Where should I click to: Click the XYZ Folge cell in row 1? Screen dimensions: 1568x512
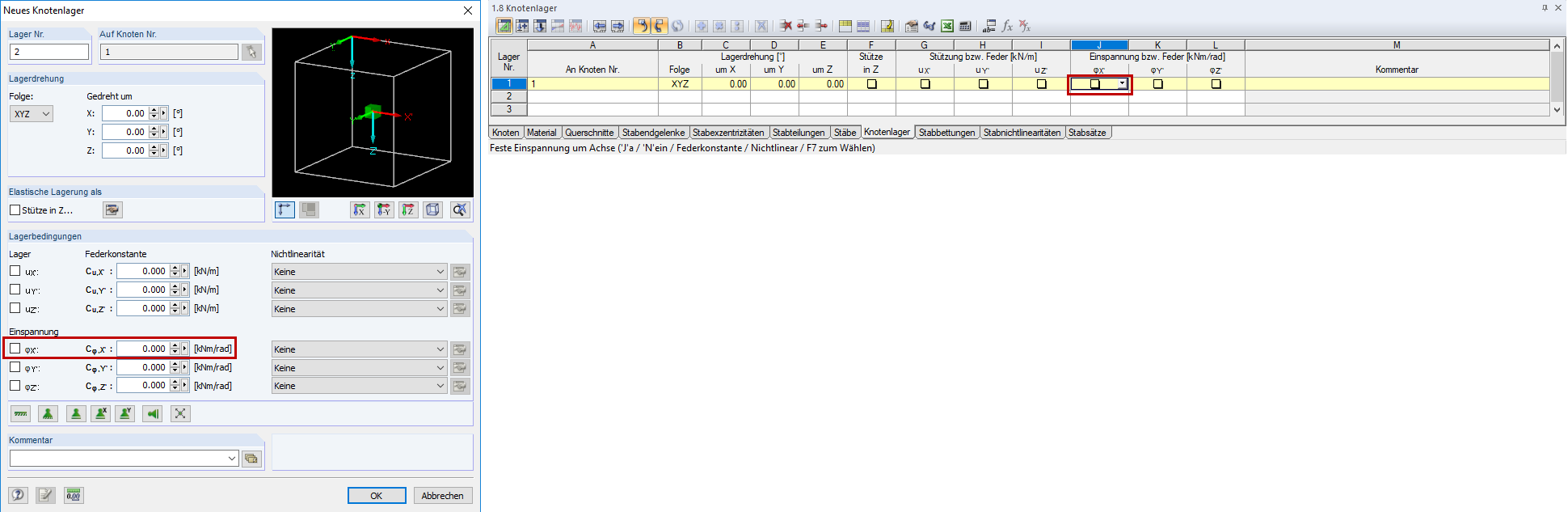pos(680,84)
